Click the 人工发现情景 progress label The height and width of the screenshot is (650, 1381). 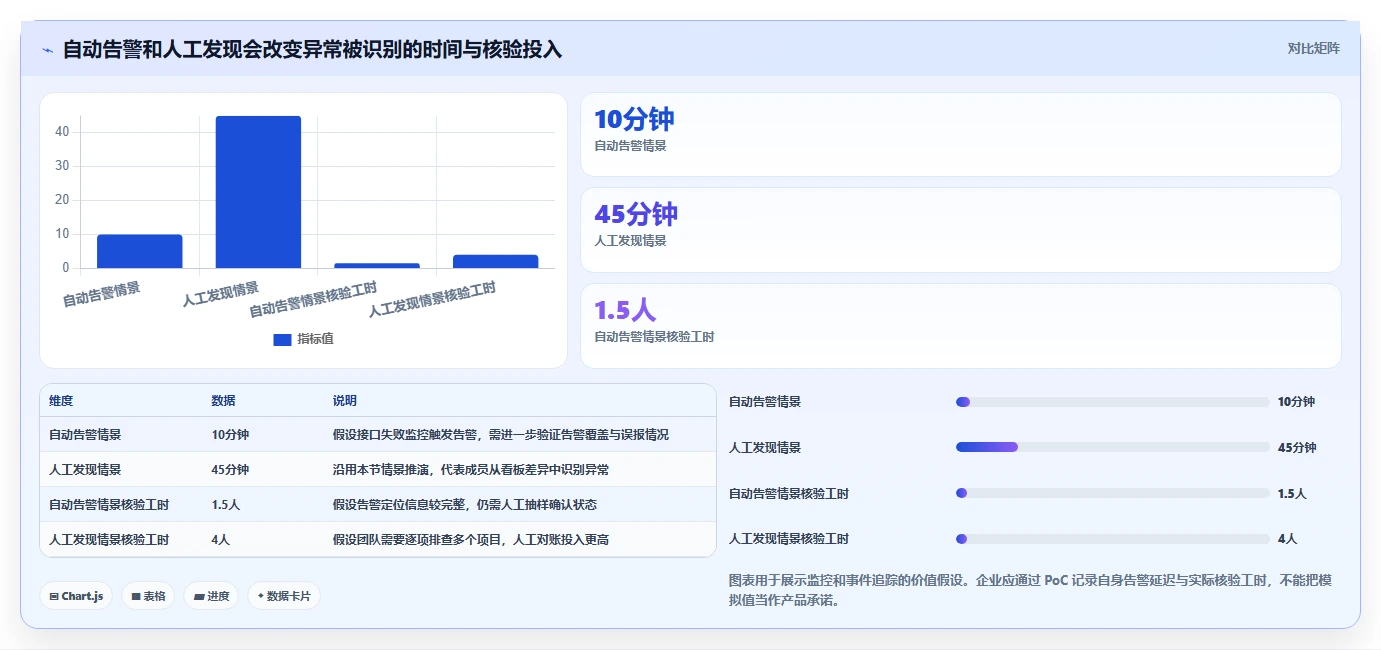pos(765,447)
